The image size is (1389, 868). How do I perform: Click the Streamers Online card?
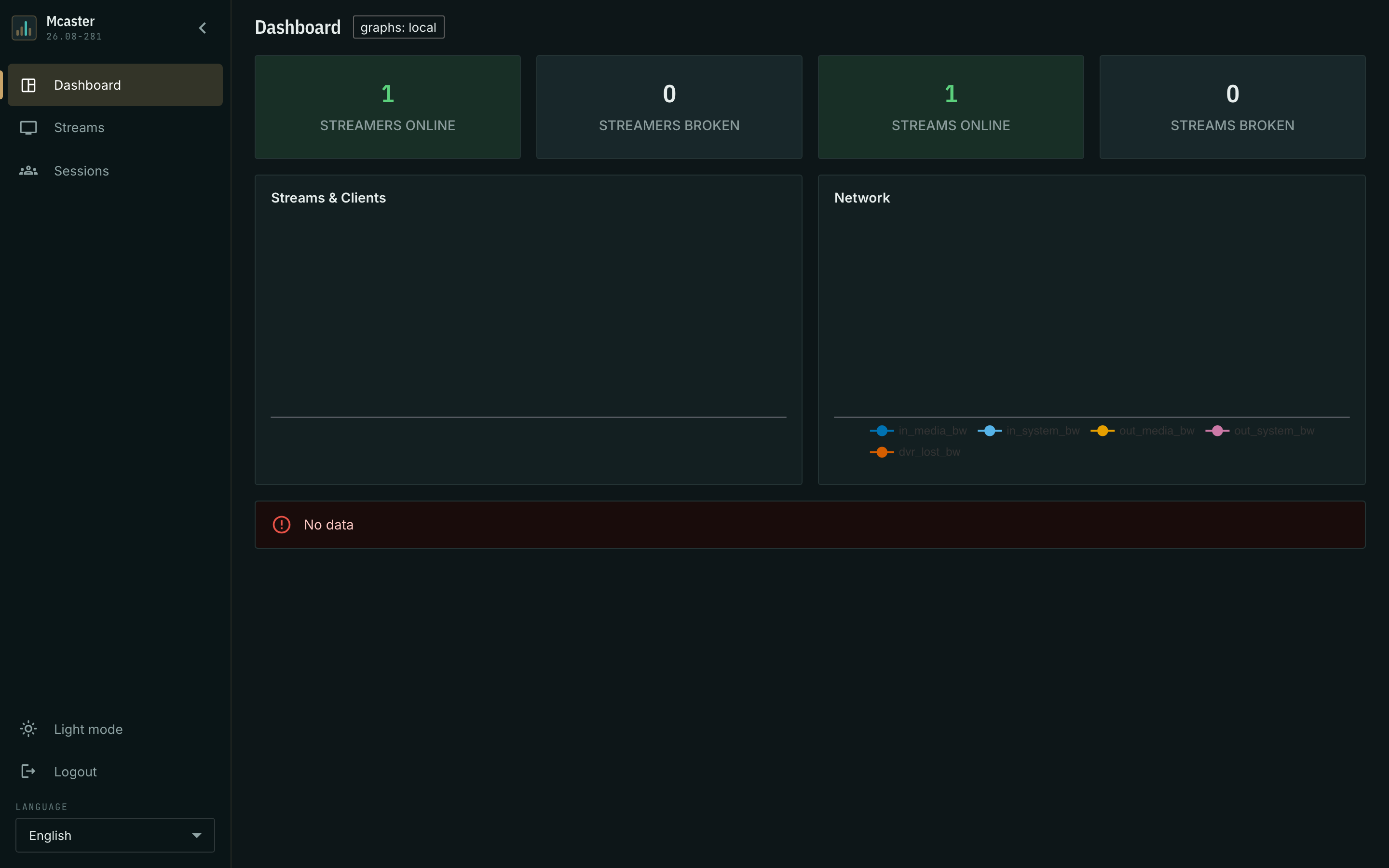click(387, 107)
